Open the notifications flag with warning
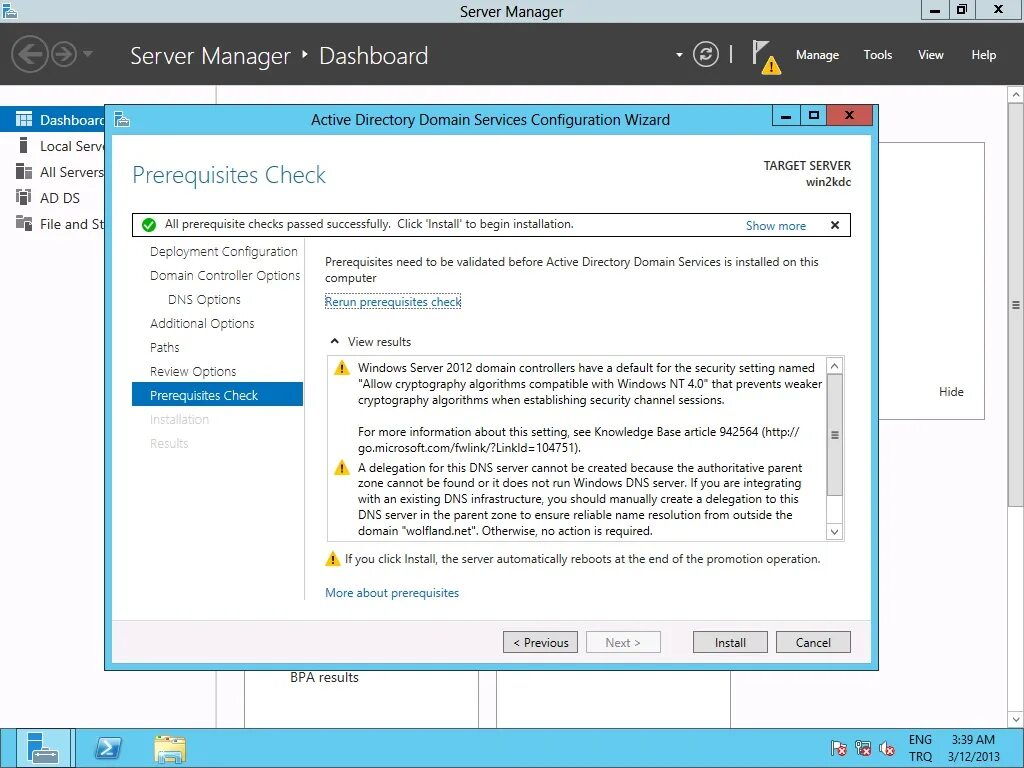 click(765, 57)
